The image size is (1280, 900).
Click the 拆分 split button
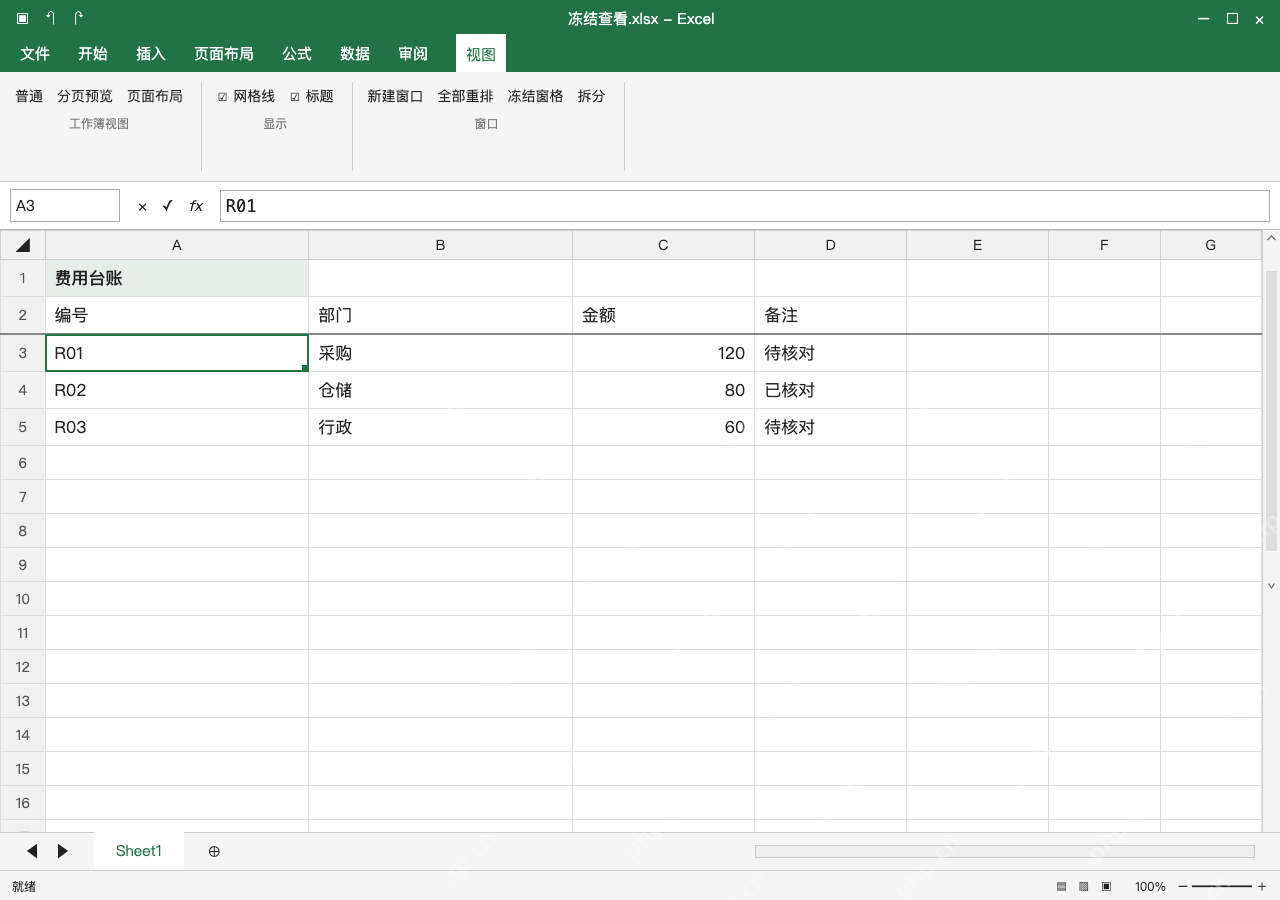(x=591, y=96)
